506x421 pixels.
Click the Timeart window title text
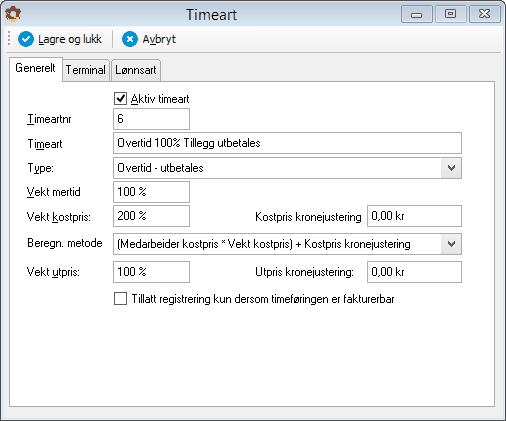click(x=211, y=15)
